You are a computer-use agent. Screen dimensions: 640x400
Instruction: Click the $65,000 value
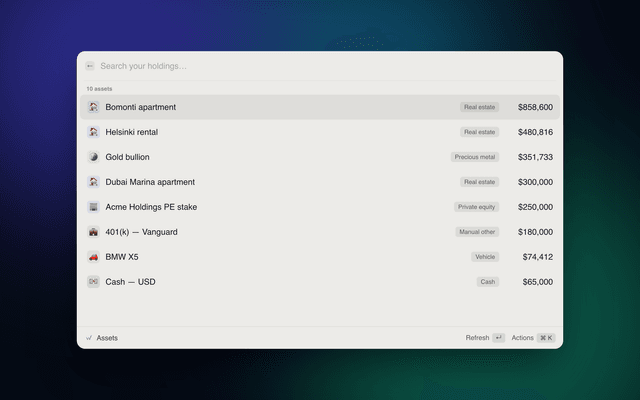tap(538, 282)
